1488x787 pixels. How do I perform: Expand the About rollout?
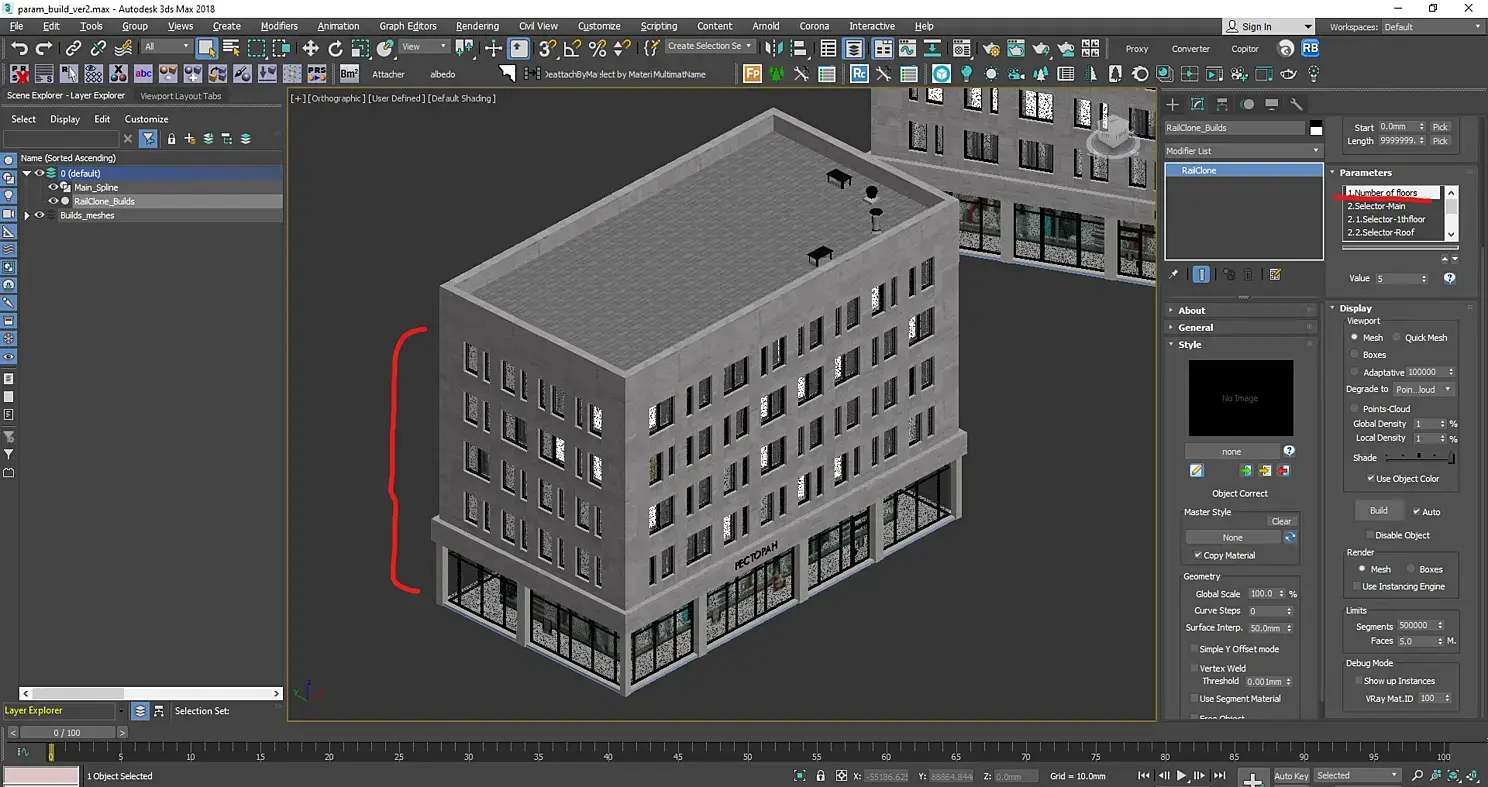(1191, 311)
